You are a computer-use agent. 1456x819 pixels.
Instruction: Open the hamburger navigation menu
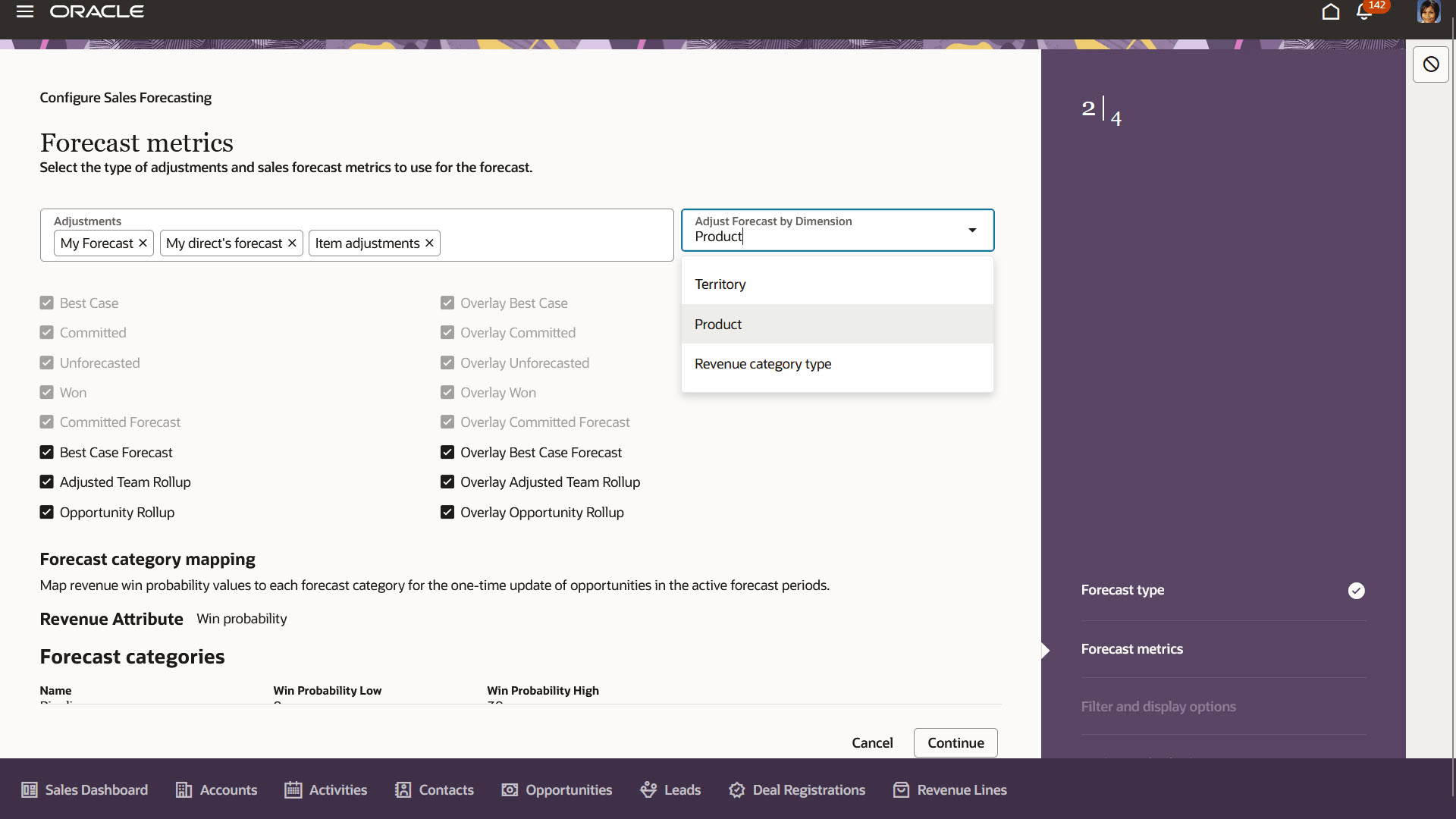pyautogui.click(x=24, y=11)
